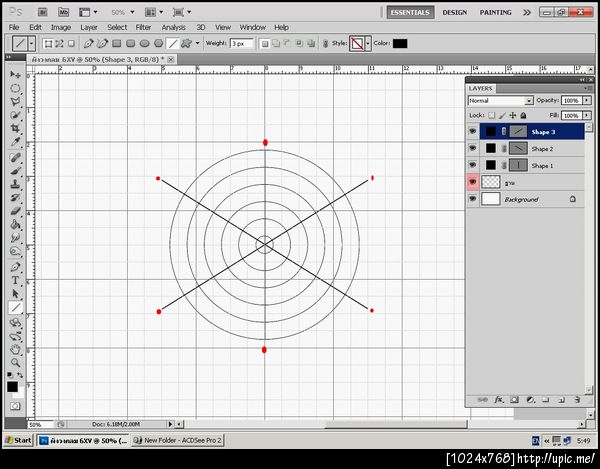Click the black Color swatch in options bar
The image size is (600, 469).
[x=400, y=44]
